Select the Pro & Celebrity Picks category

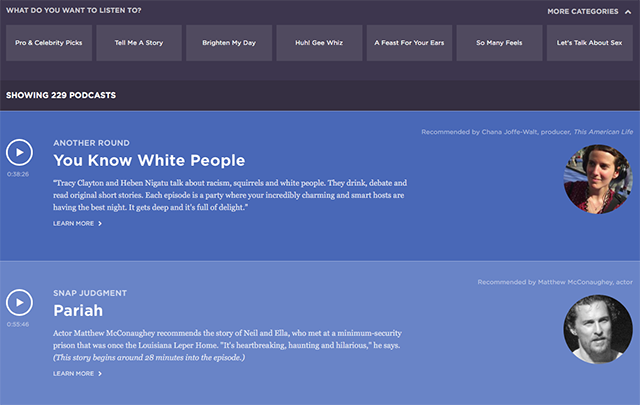pyautogui.click(x=49, y=43)
